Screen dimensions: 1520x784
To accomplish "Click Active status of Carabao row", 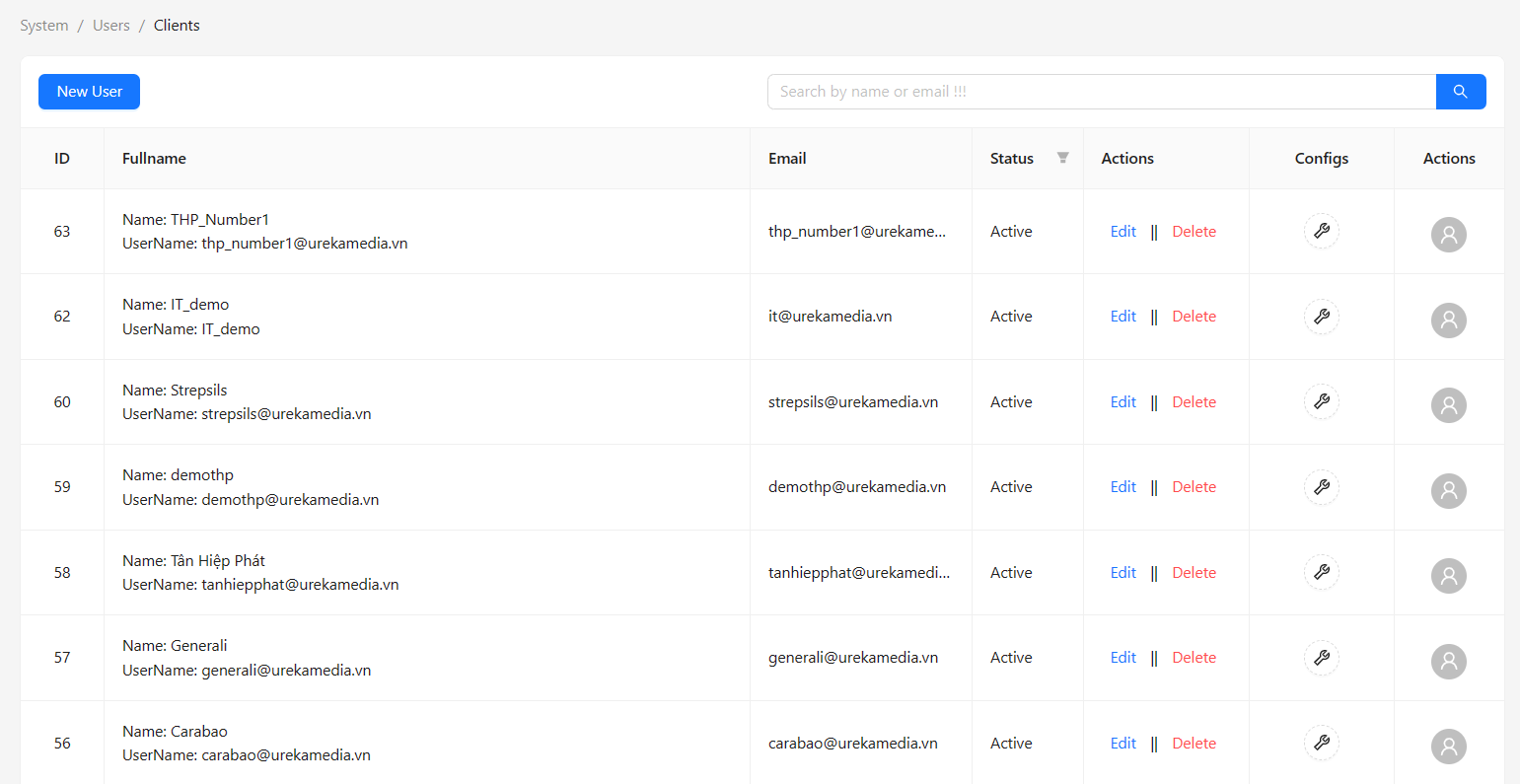I will pyautogui.click(x=1011, y=744).
